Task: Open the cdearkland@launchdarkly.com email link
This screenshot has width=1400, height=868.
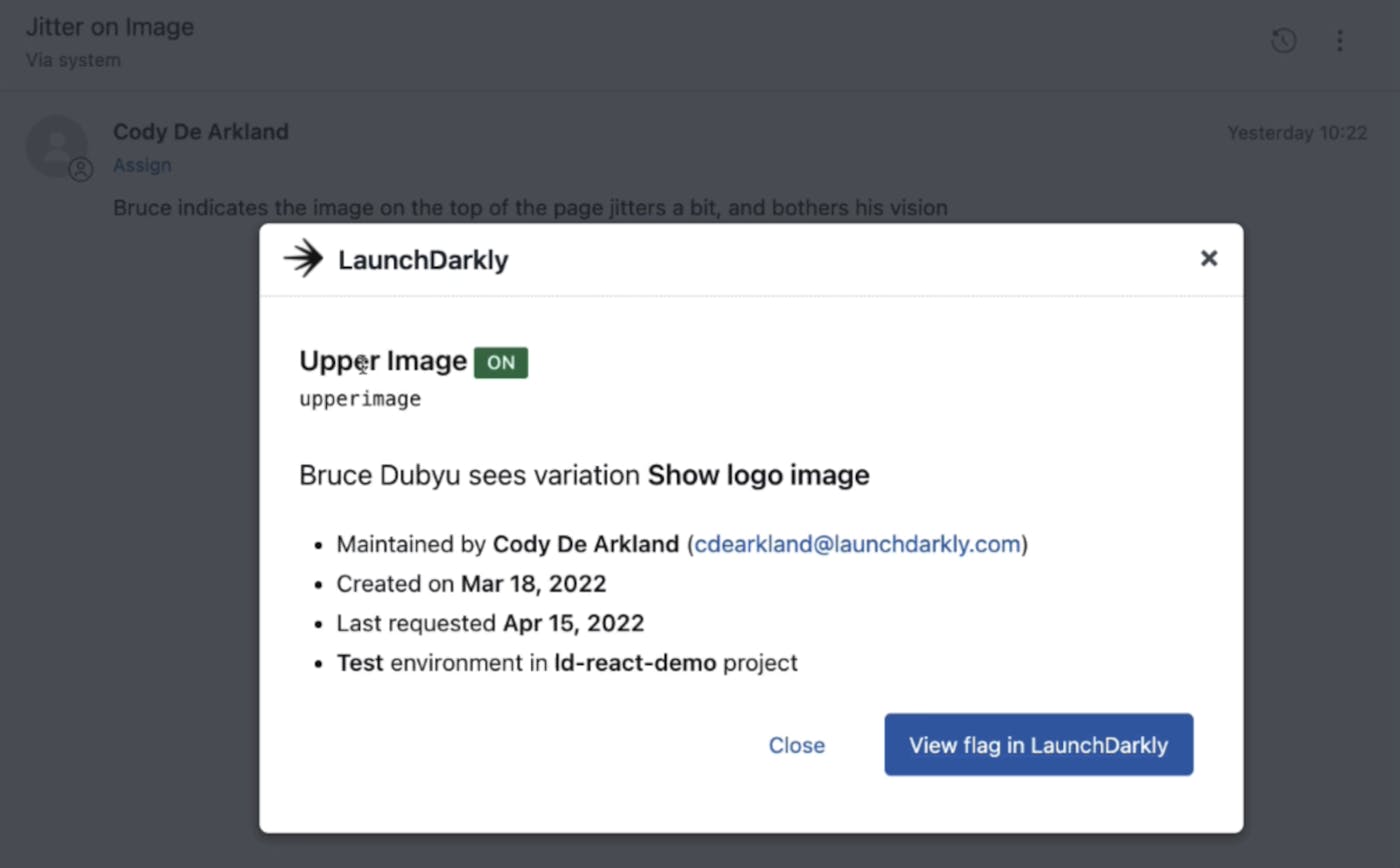Action: (857, 544)
